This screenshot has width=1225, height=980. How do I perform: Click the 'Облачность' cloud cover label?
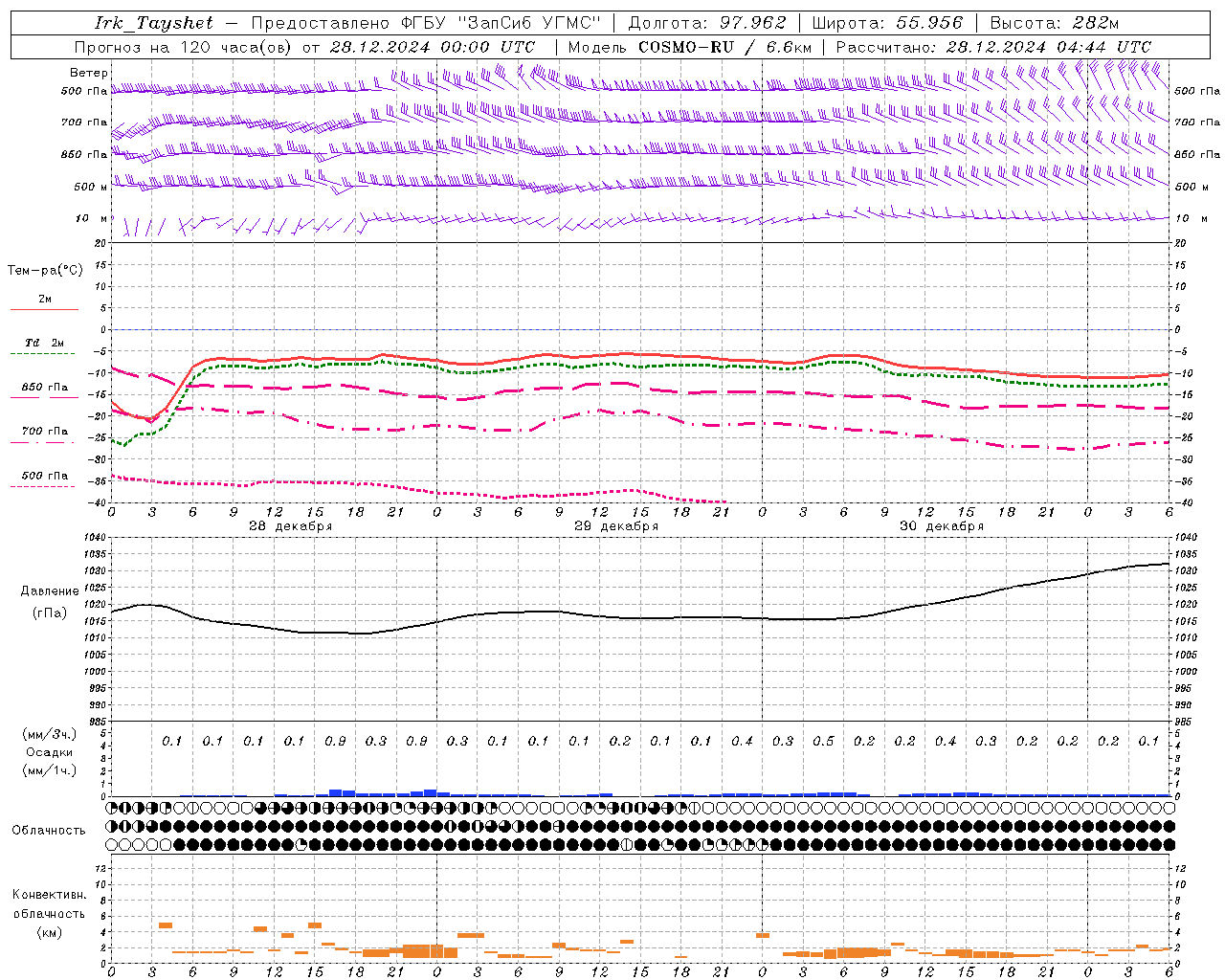point(49,831)
